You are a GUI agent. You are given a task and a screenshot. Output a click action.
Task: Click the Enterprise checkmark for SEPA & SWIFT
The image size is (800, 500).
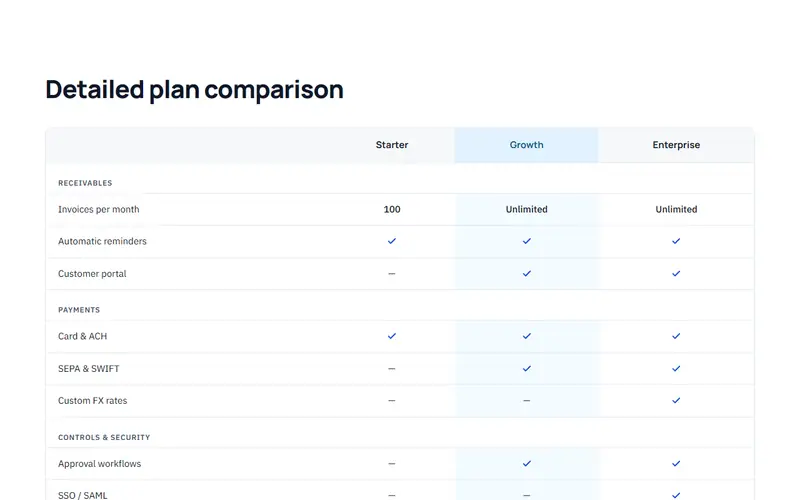tap(676, 368)
